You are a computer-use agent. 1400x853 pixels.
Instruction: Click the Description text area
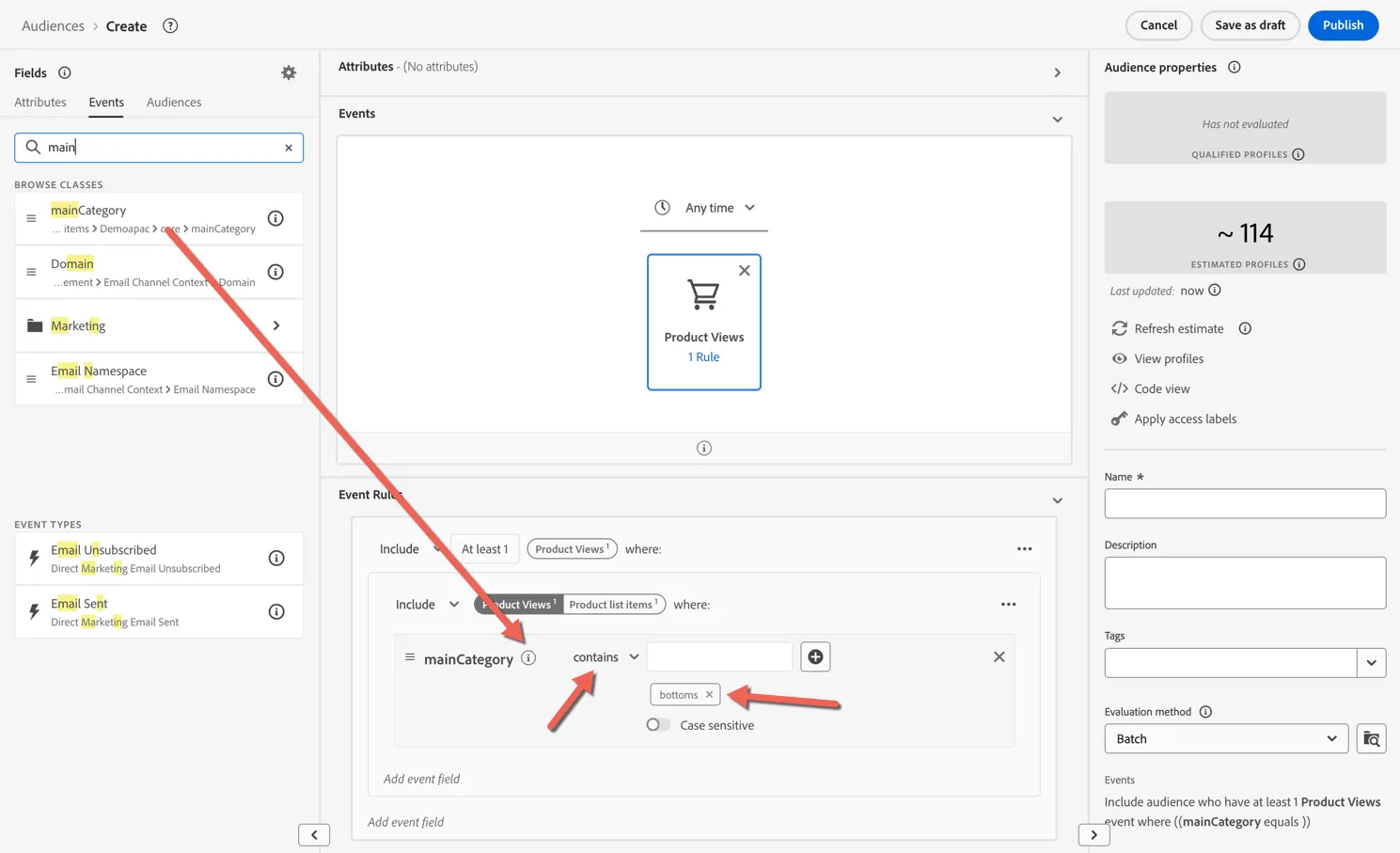[1245, 583]
